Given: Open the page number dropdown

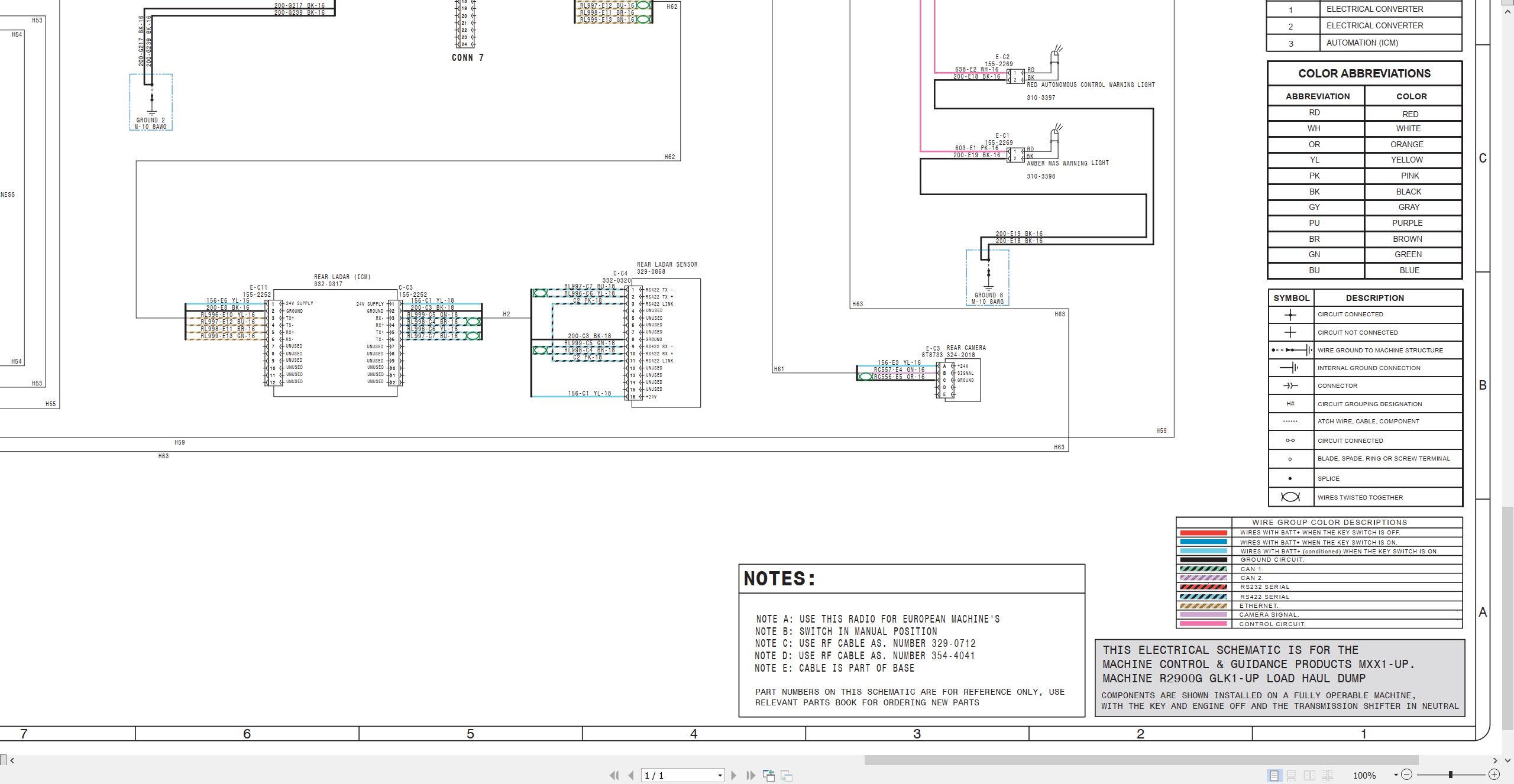Looking at the screenshot, I should [720, 775].
